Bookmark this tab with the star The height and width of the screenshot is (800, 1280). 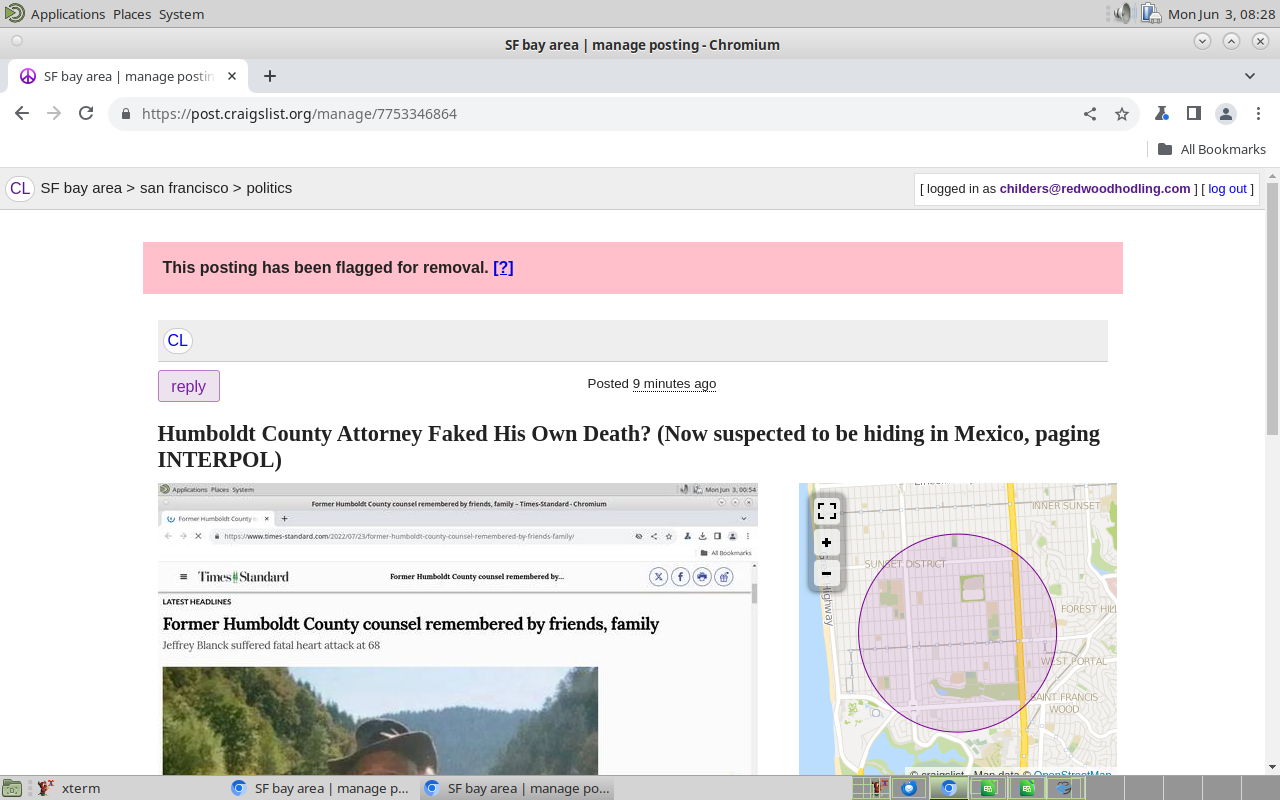click(1122, 114)
